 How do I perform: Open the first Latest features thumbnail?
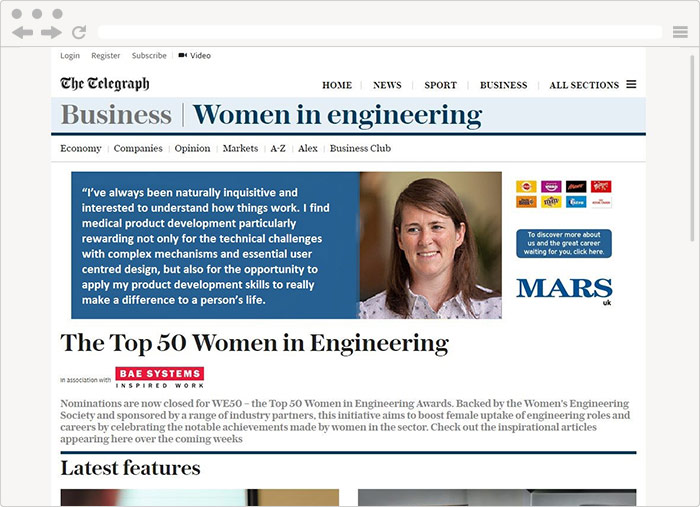tap(200, 498)
